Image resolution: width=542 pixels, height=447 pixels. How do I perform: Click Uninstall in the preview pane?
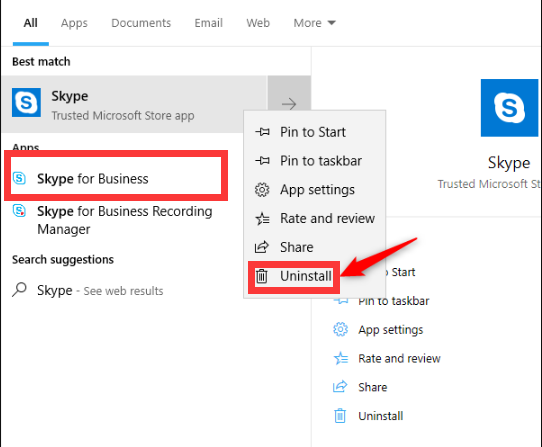coord(381,416)
